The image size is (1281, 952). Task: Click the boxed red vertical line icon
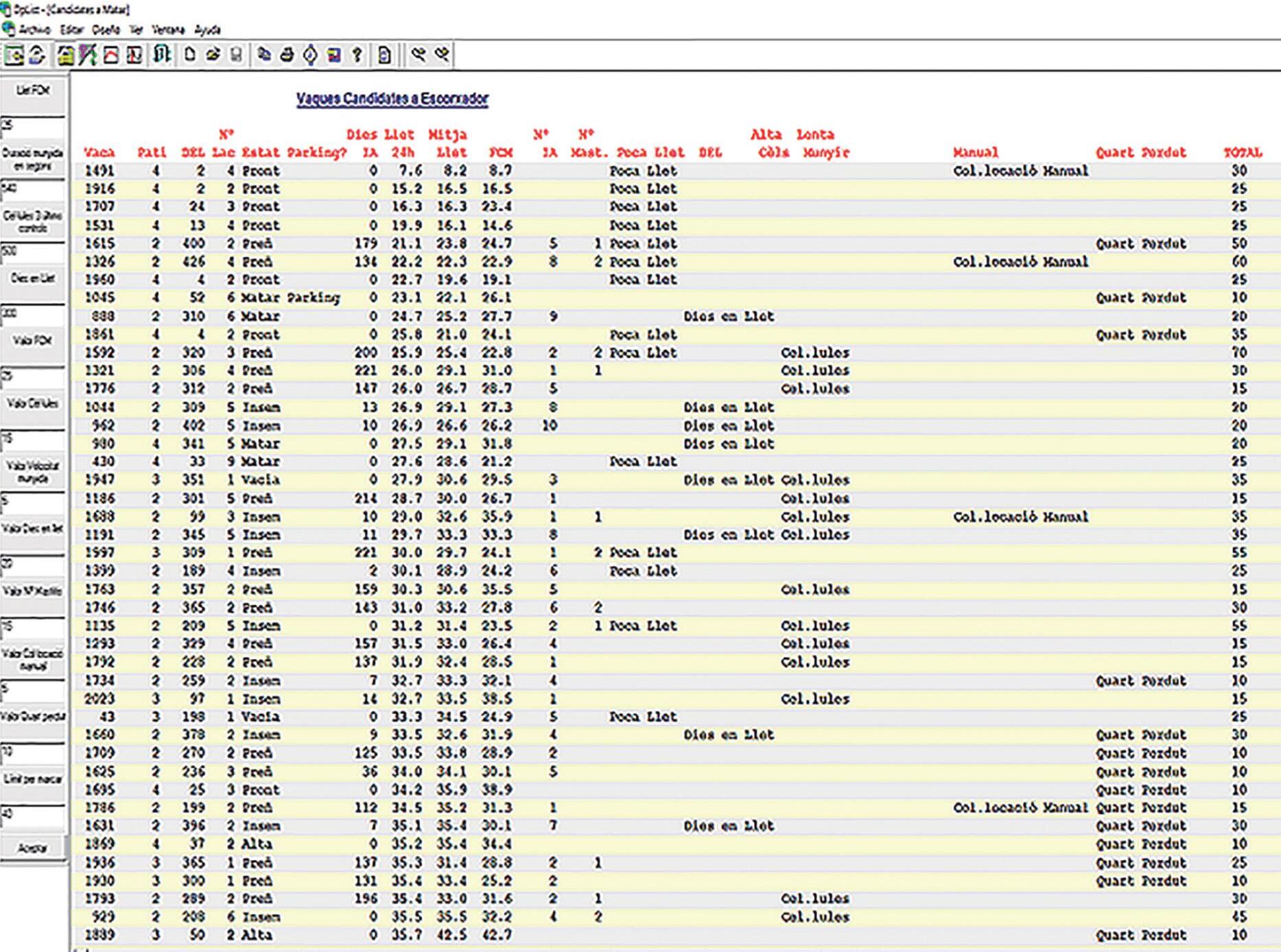(x=134, y=55)
